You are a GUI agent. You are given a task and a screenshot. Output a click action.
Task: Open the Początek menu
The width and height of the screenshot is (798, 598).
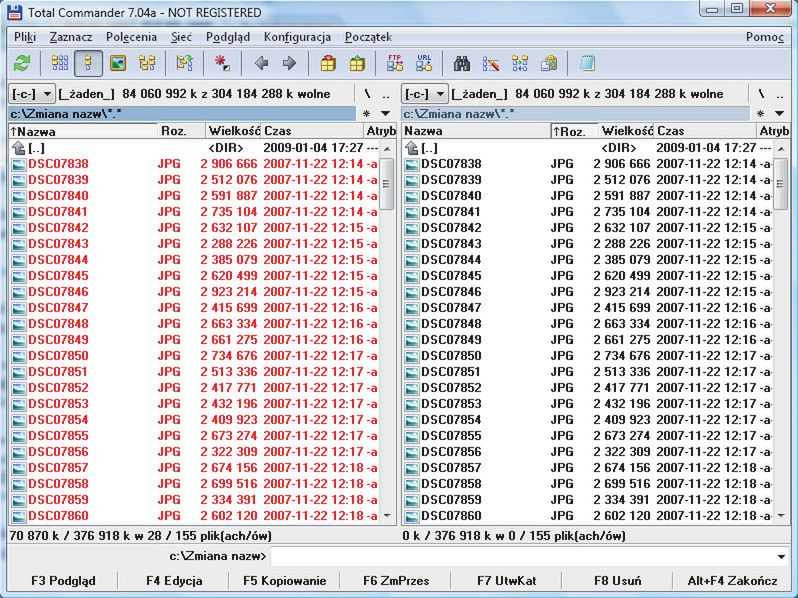point(368,37)
